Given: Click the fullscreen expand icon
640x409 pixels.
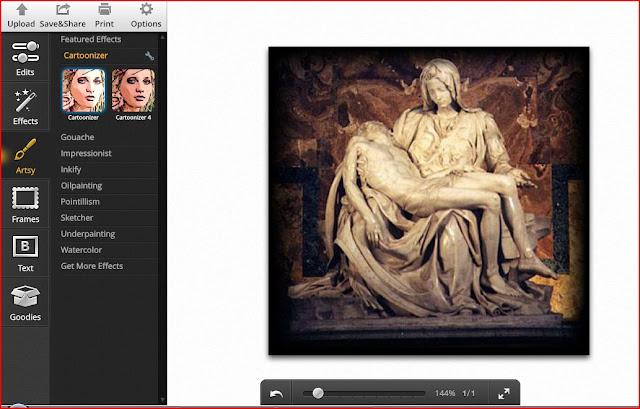Looking at the screenshot, I should click(x=504, y=393).
